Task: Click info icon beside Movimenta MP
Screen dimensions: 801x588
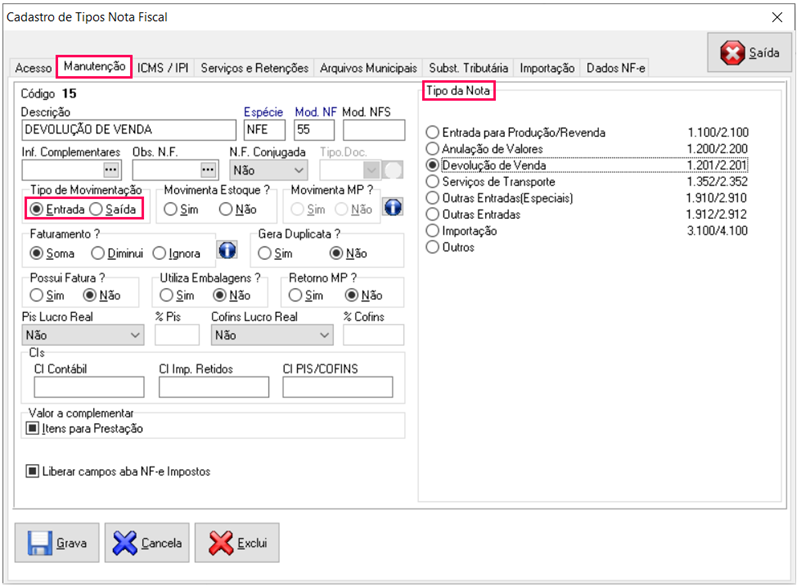Action: 393,208
